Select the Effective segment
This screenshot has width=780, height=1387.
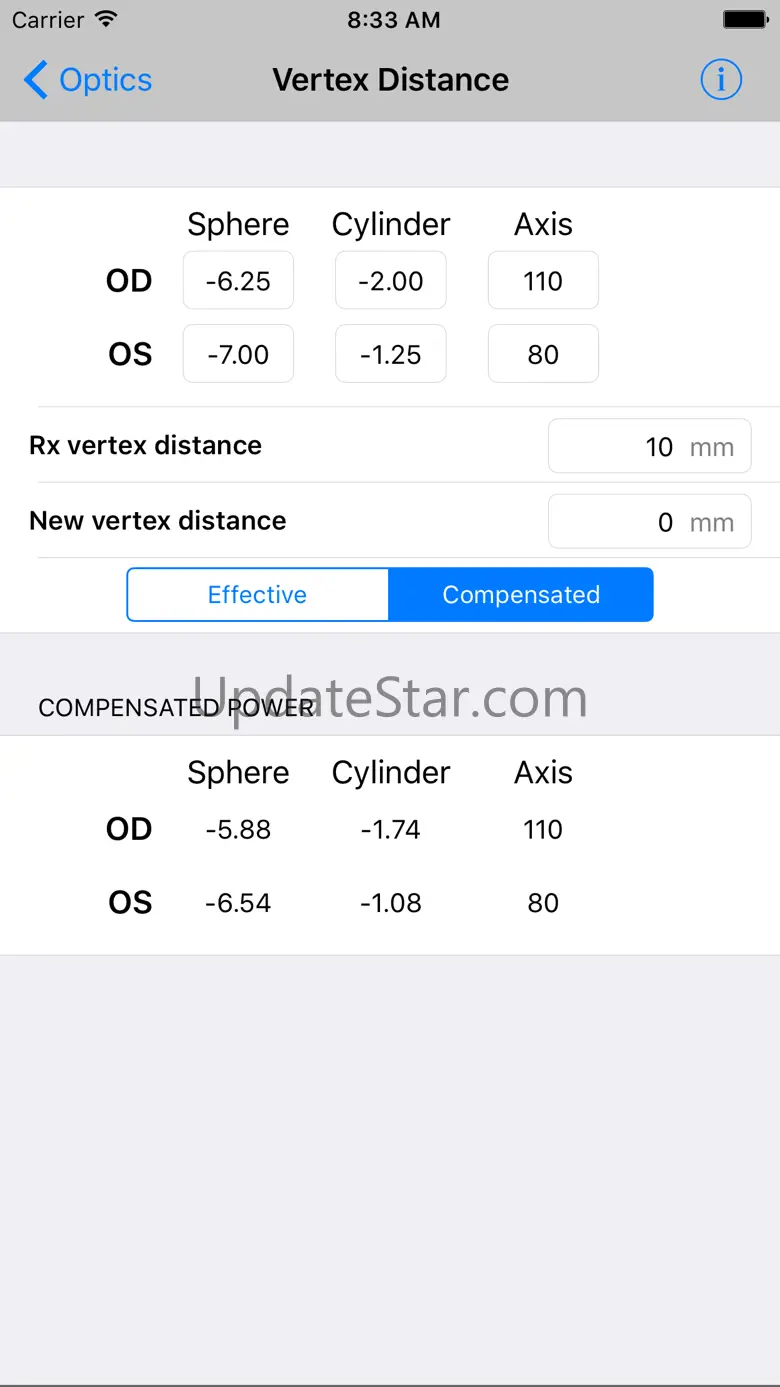257,595
